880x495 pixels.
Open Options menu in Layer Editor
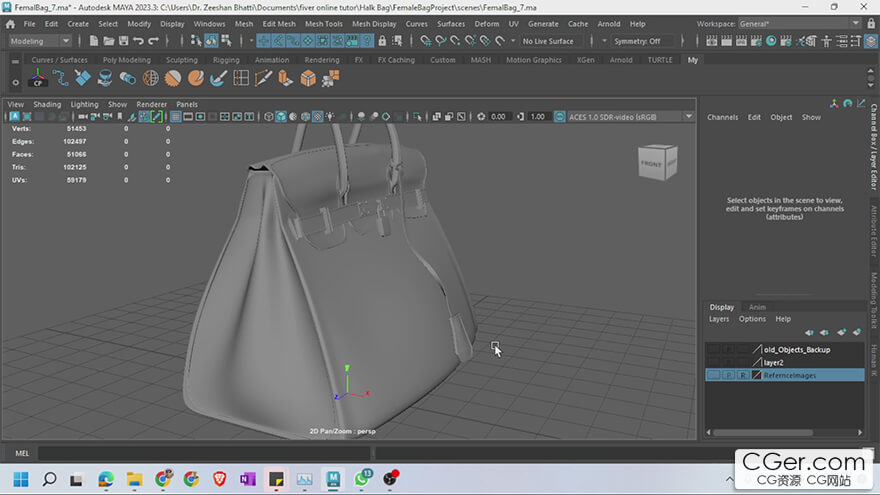tap(752, 319)
